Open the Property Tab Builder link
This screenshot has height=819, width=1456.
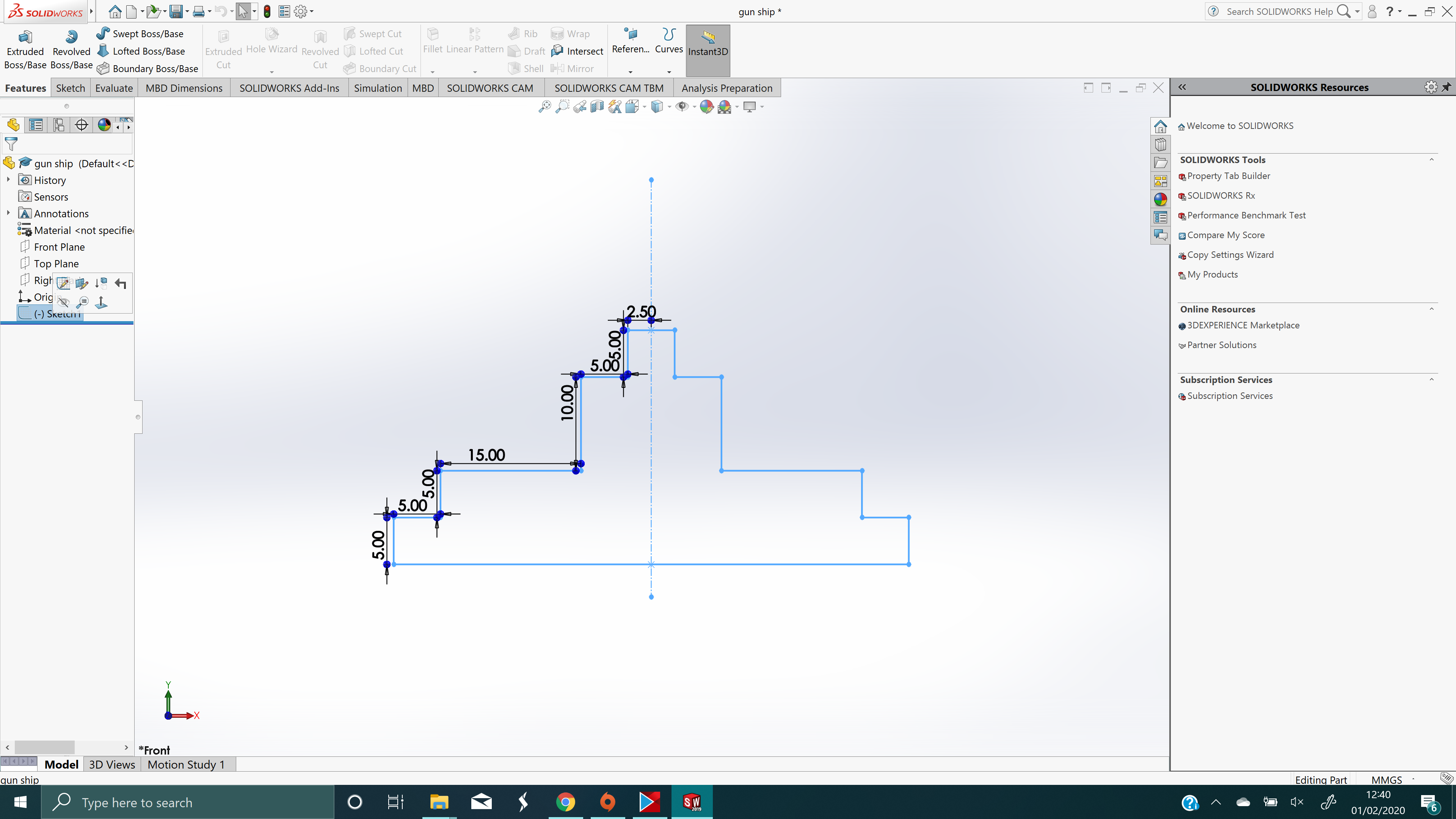tap(1228, 176)
